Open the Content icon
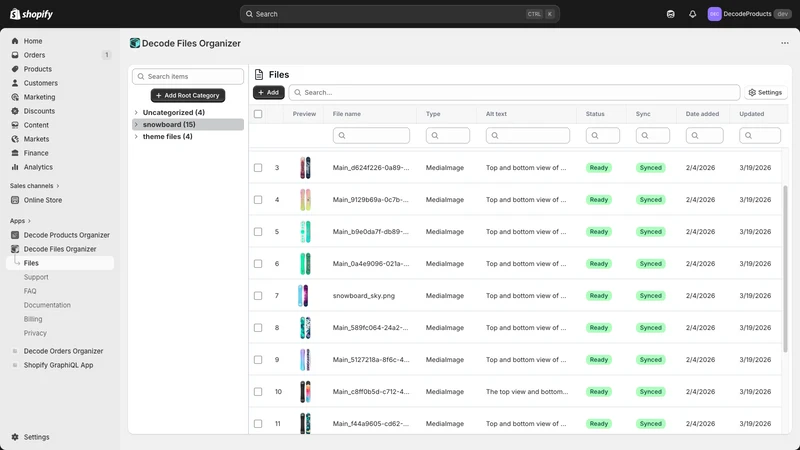 point(15,125)
